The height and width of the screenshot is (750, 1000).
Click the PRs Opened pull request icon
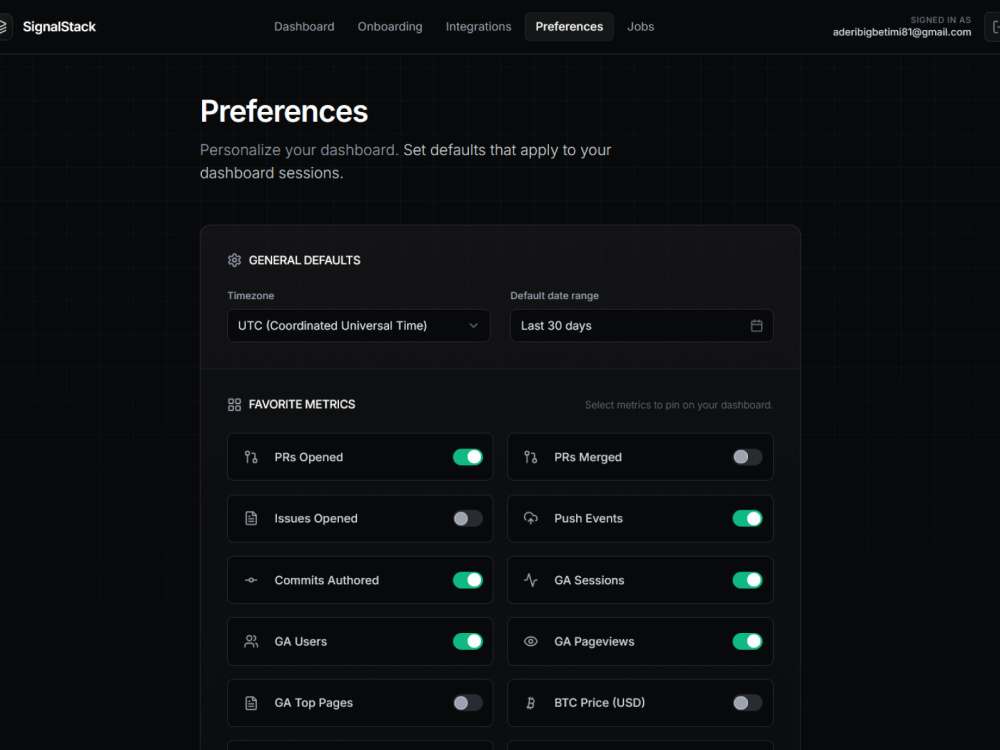pos(251,457)
